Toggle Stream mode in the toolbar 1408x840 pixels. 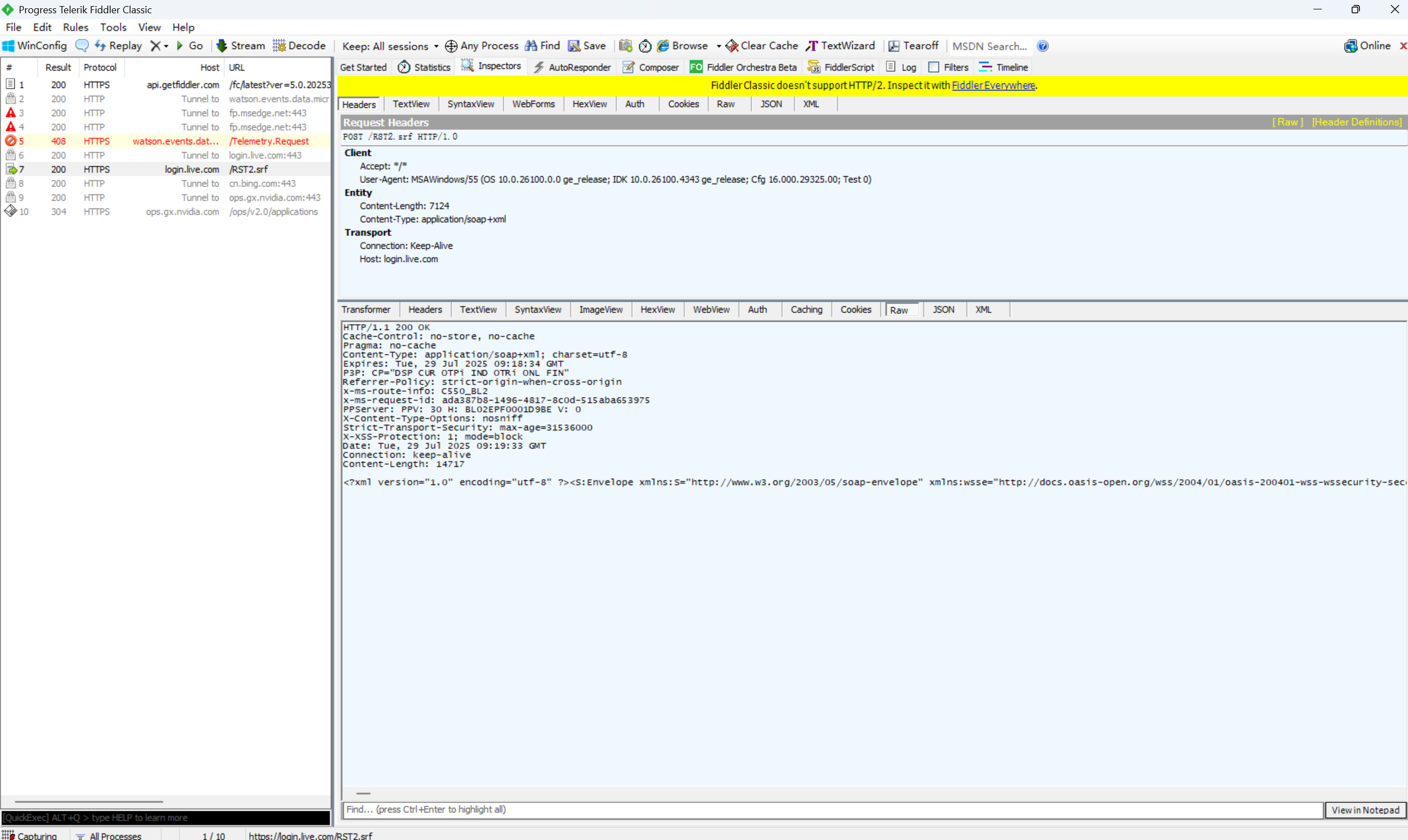[240, 46]
